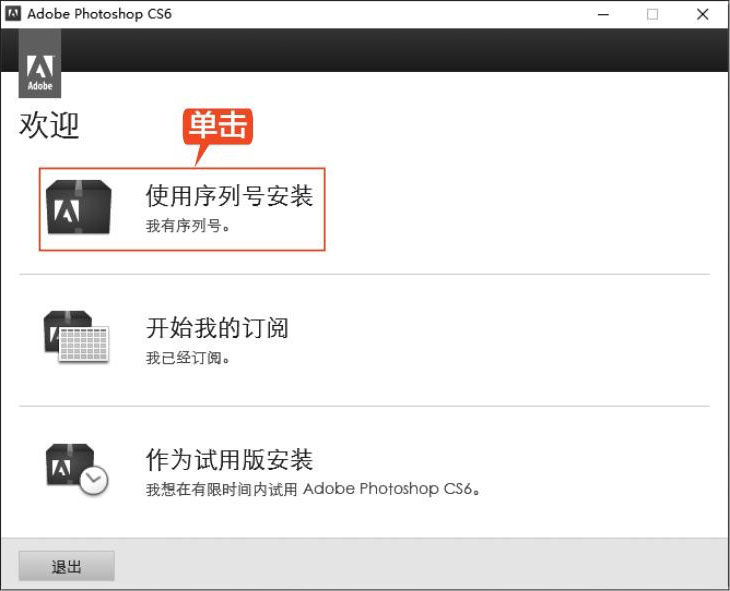Click the "欢迎" heading text
This screenshot has height=591, width=730.
[49, 125]
